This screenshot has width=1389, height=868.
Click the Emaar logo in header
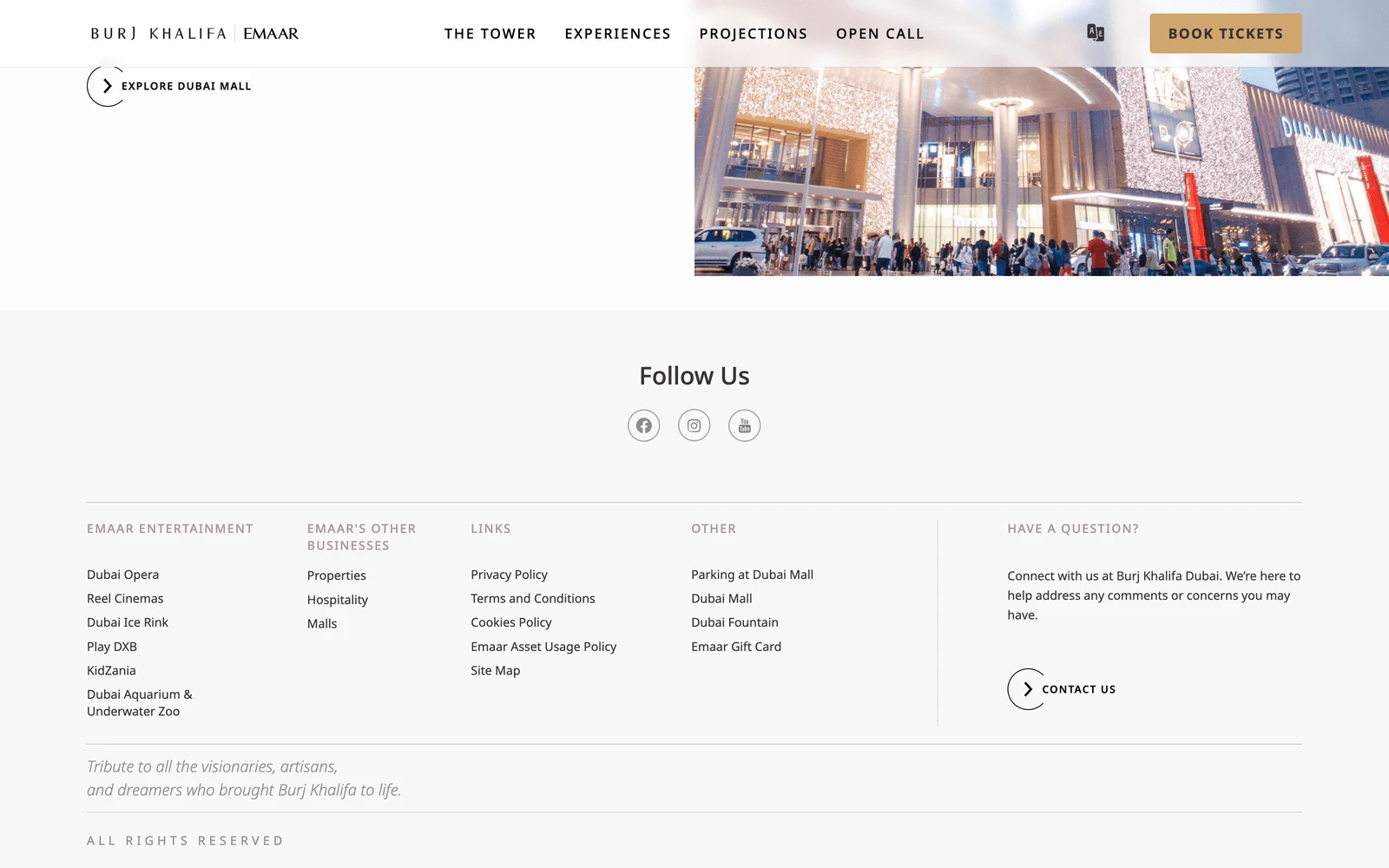pyautogui.click(x=271, y=34)
